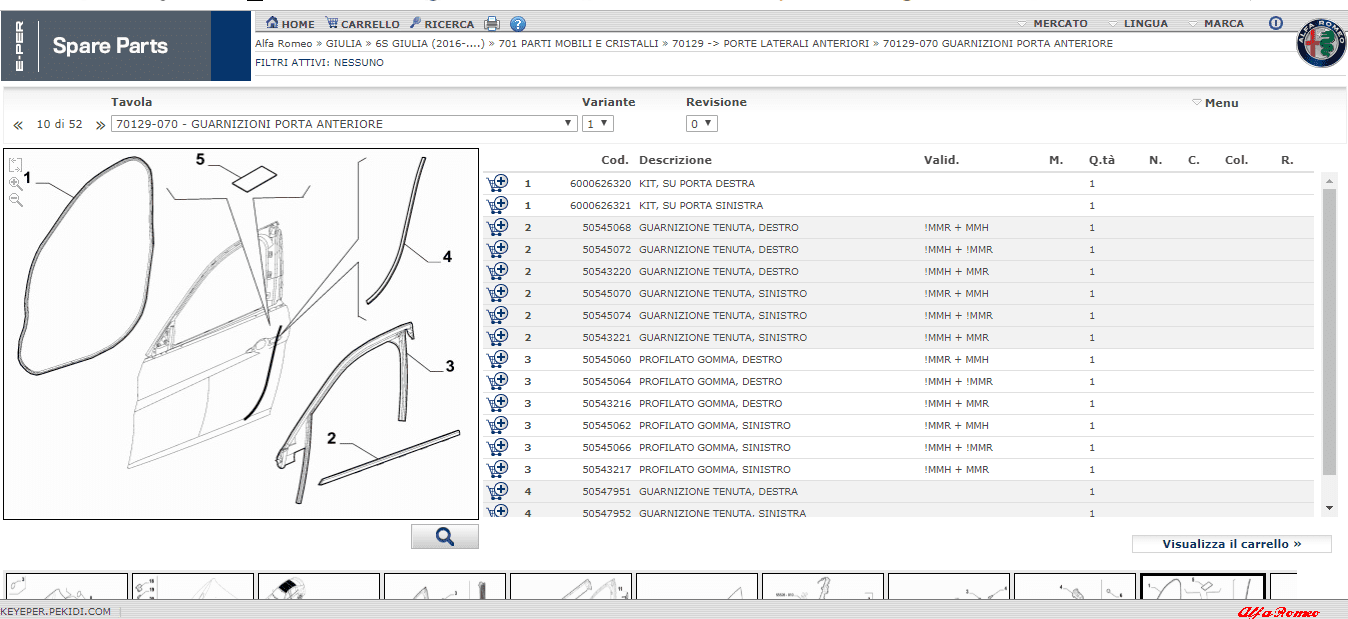The image size is (1348, 619).
Task: Click 70129-070 GUARNIZIONI PORTA ANTERIORE breadcrumb
Action: pos(997,44)
